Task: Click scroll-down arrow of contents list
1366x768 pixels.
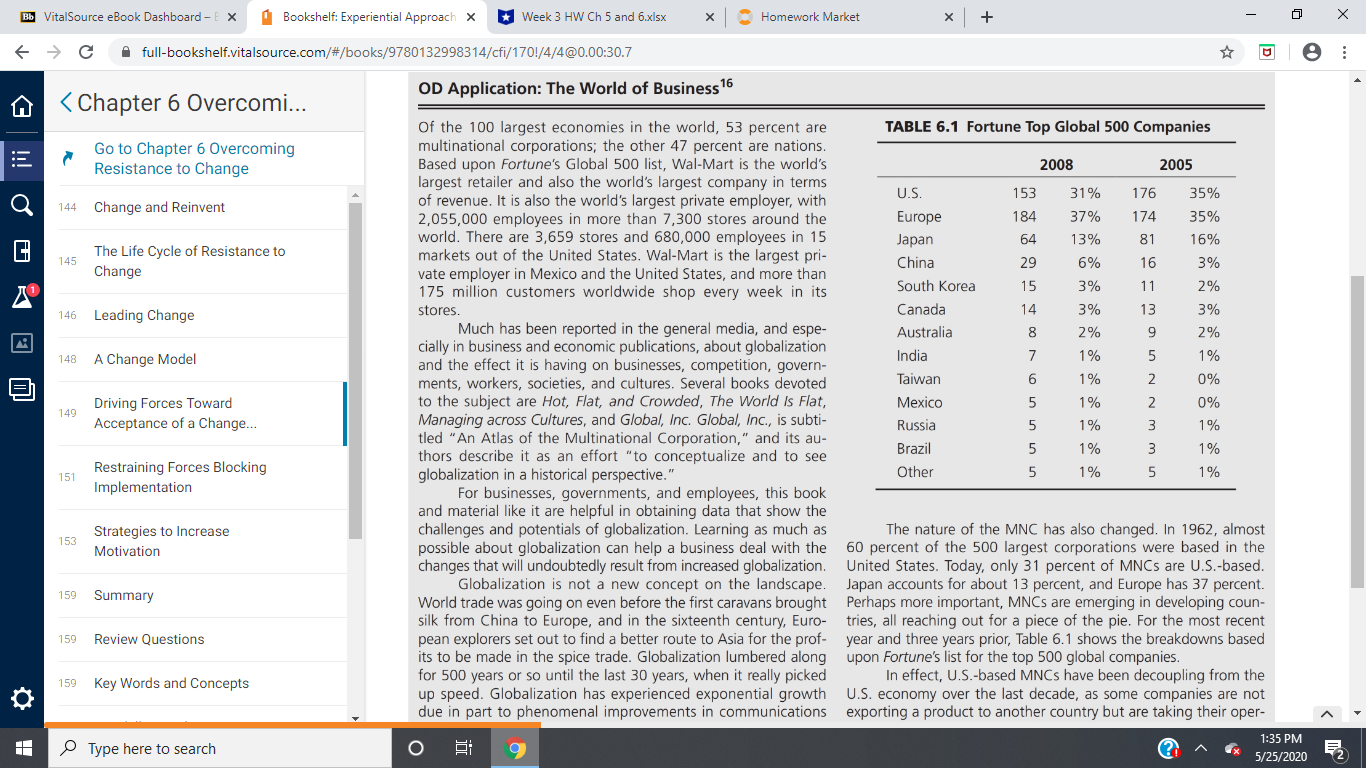Action: click(355, 718)
